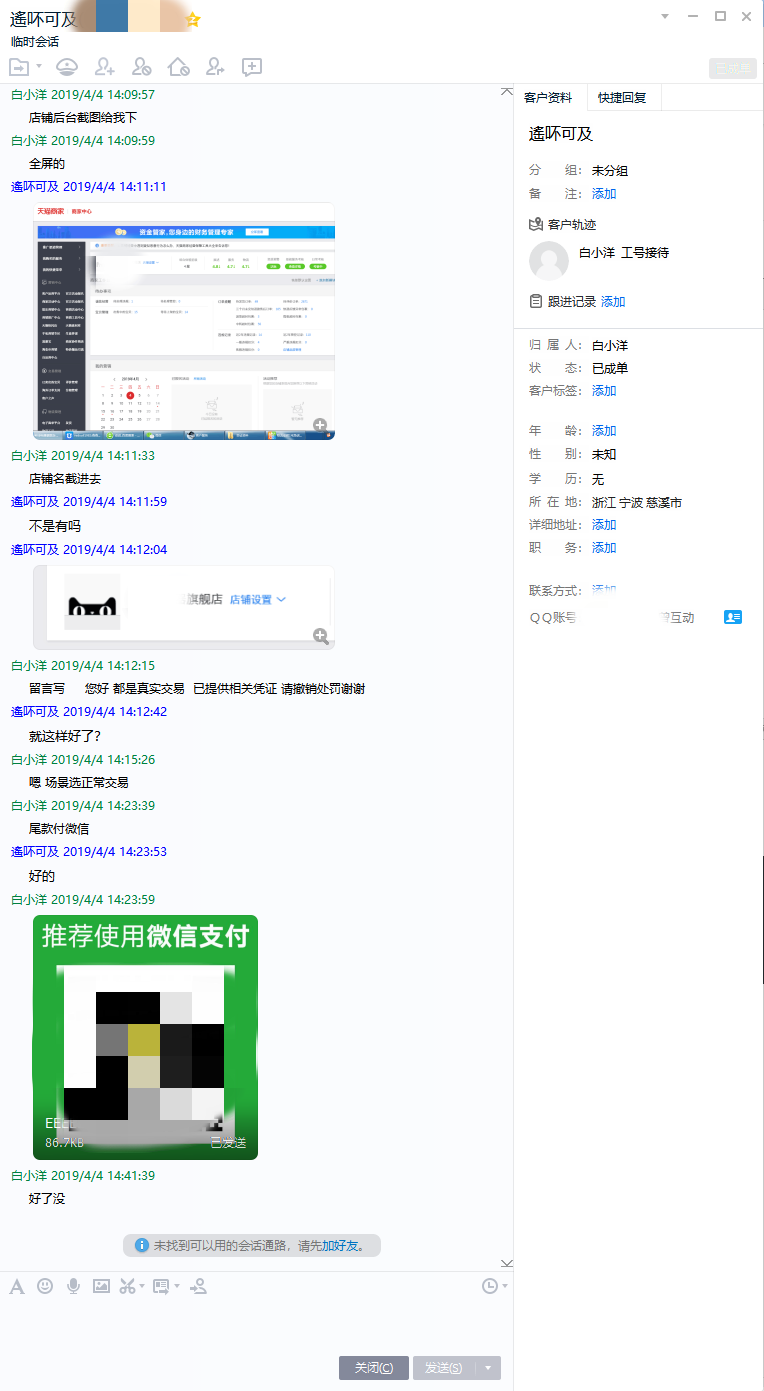Expand the arrow next to quick reply icon
764x1391 pixels.
point(177,1286)
